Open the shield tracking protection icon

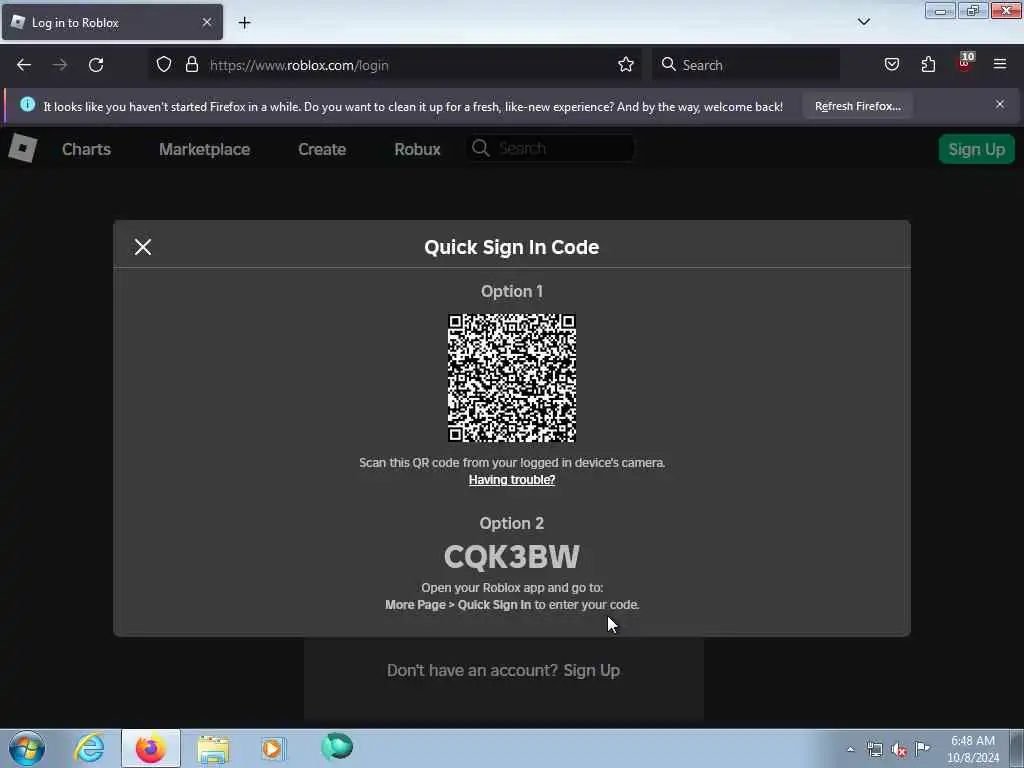tap(164, 64)
